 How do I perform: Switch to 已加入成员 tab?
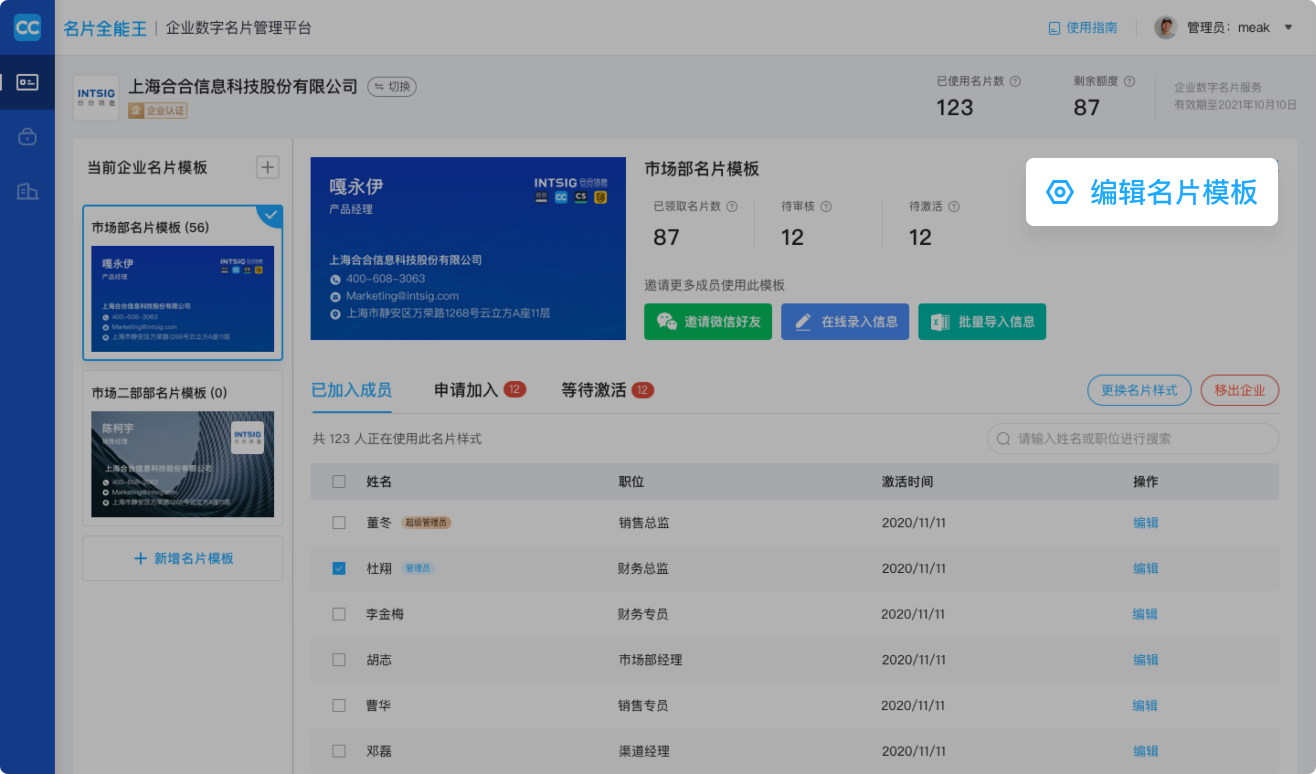352,390
